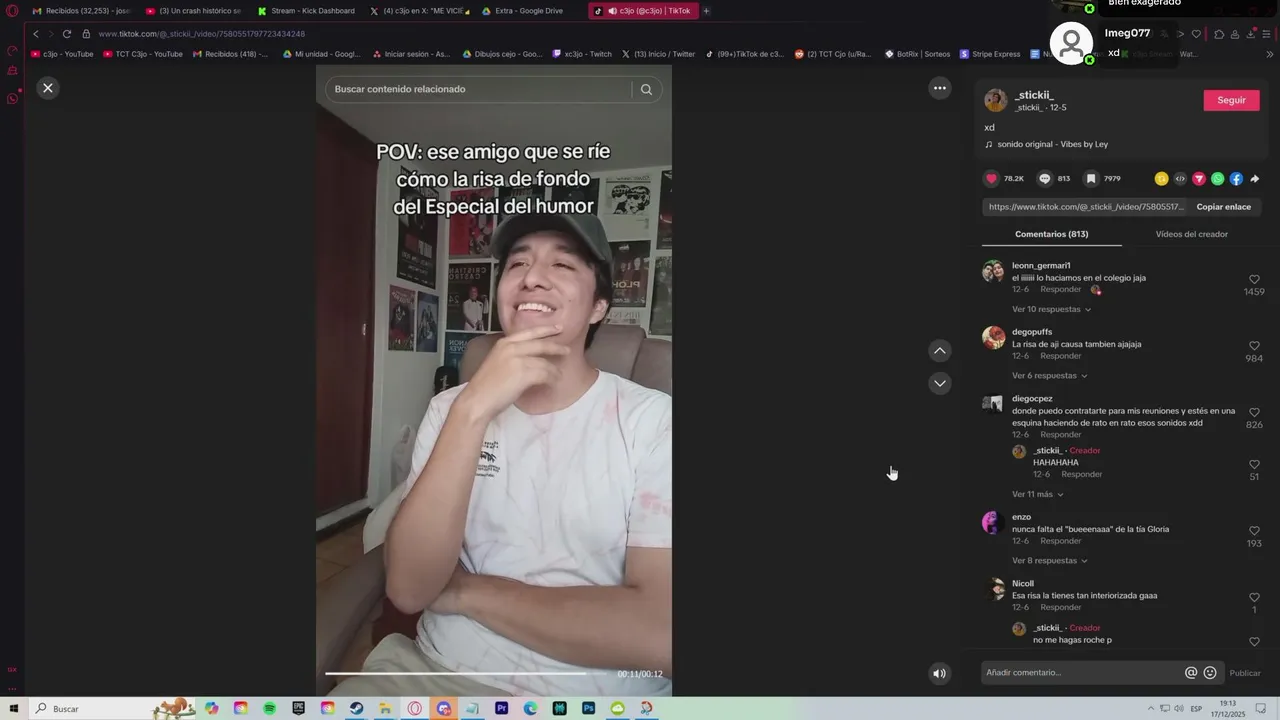Image resolution: width=1280 pixels, height=720 pixels.
Task: Reply to enzo's comment via Responder
Action: (1060, 541)
